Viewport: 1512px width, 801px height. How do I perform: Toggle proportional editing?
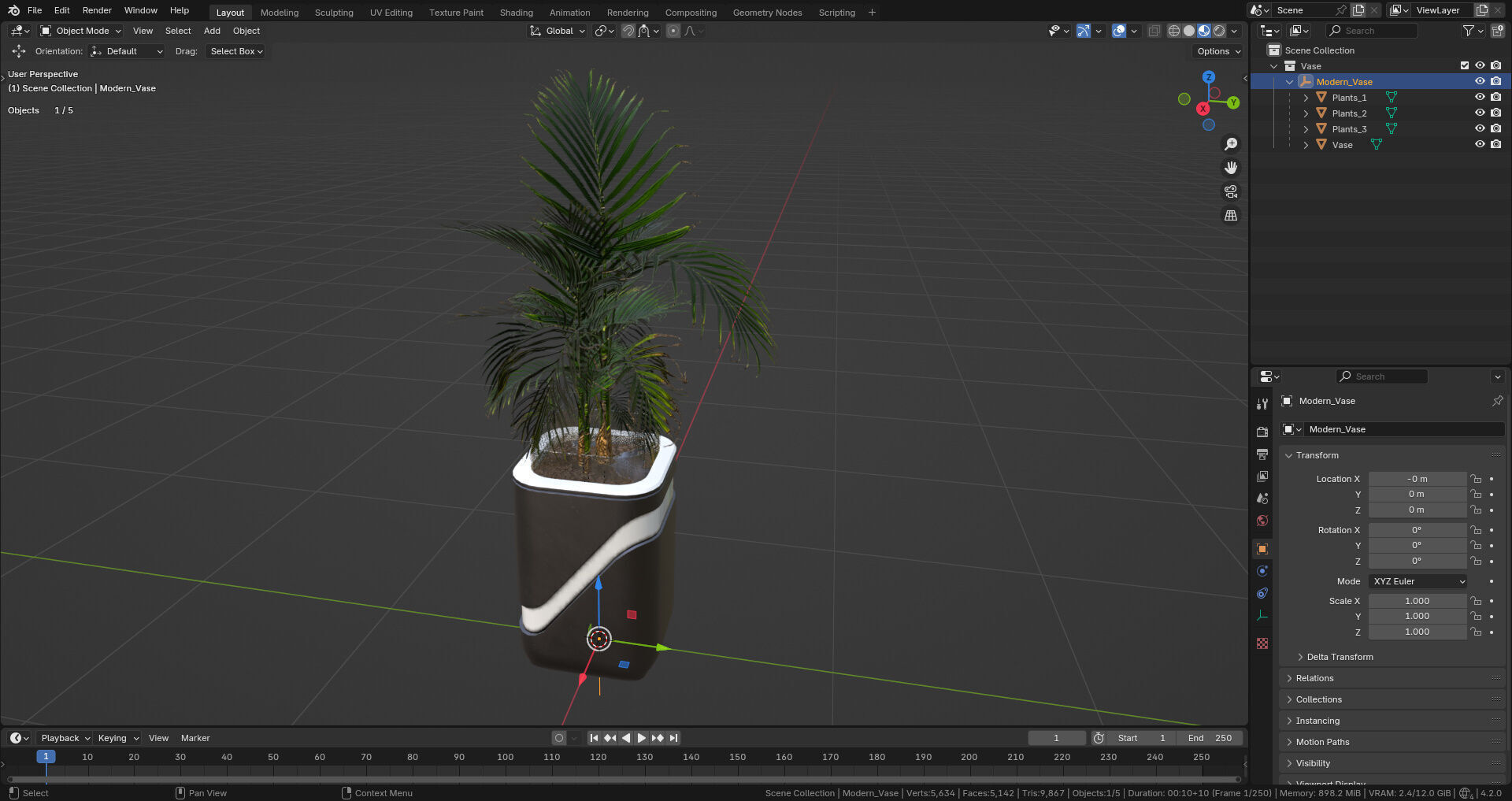(673, 31)
